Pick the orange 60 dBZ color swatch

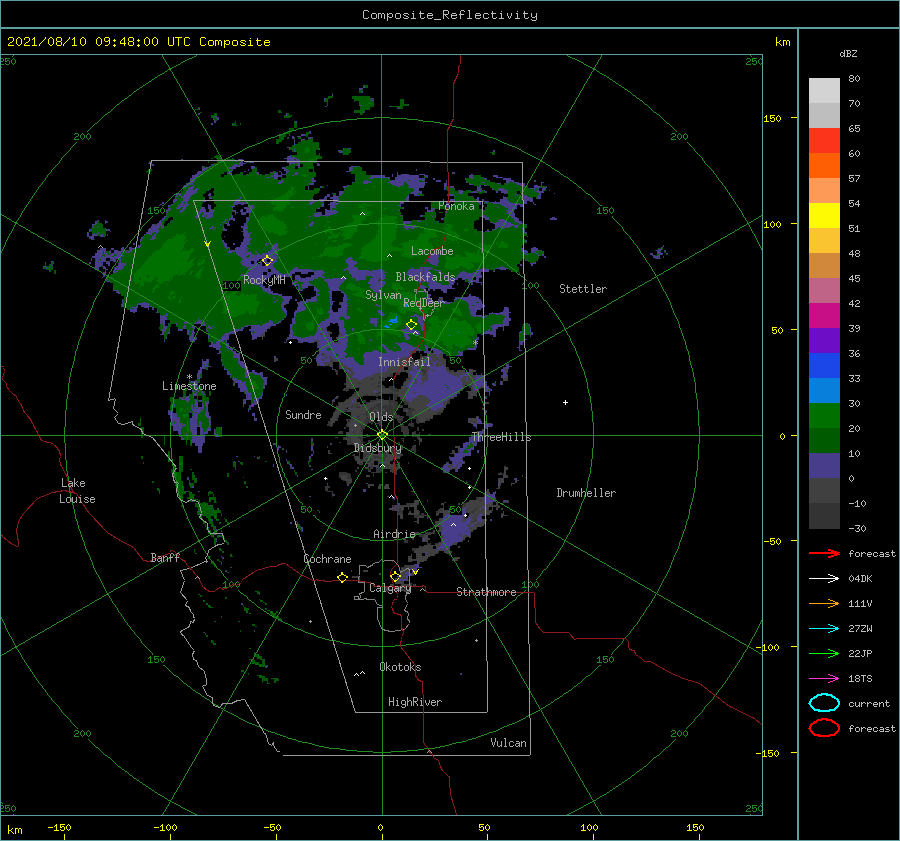pos(824,165)
